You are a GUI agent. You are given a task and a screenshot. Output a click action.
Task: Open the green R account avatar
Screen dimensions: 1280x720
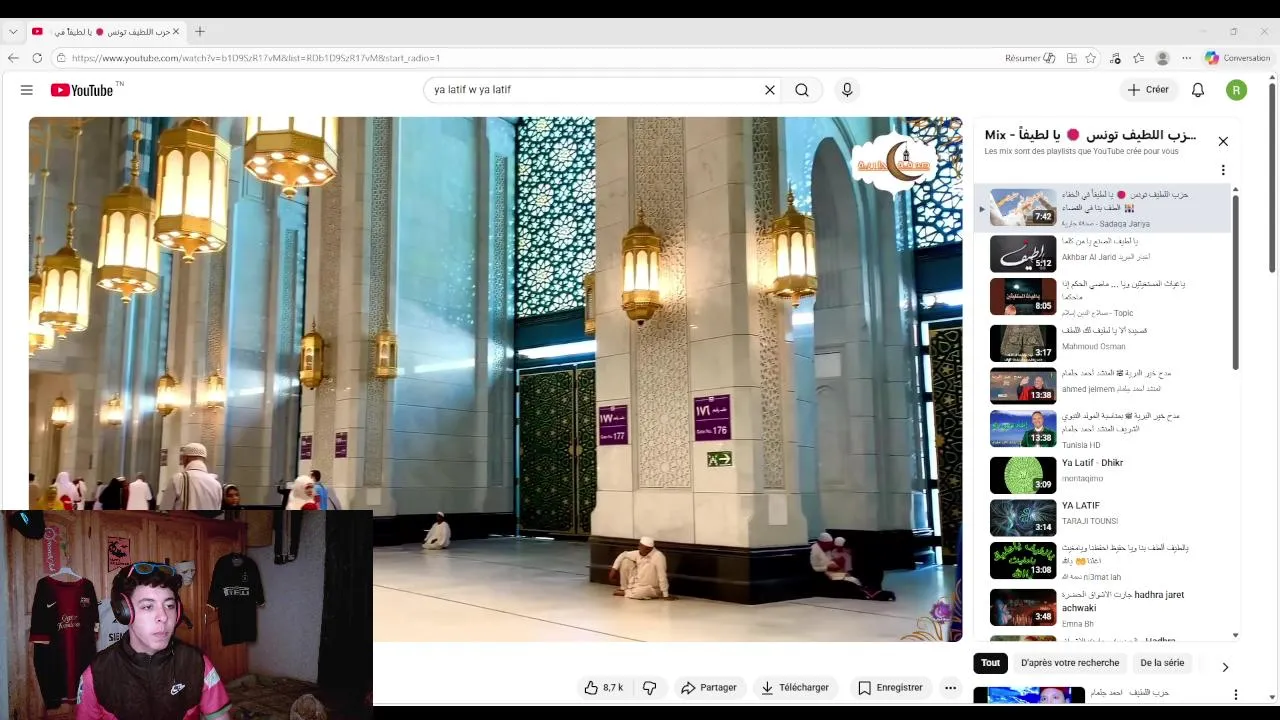tap(1236, 90)
